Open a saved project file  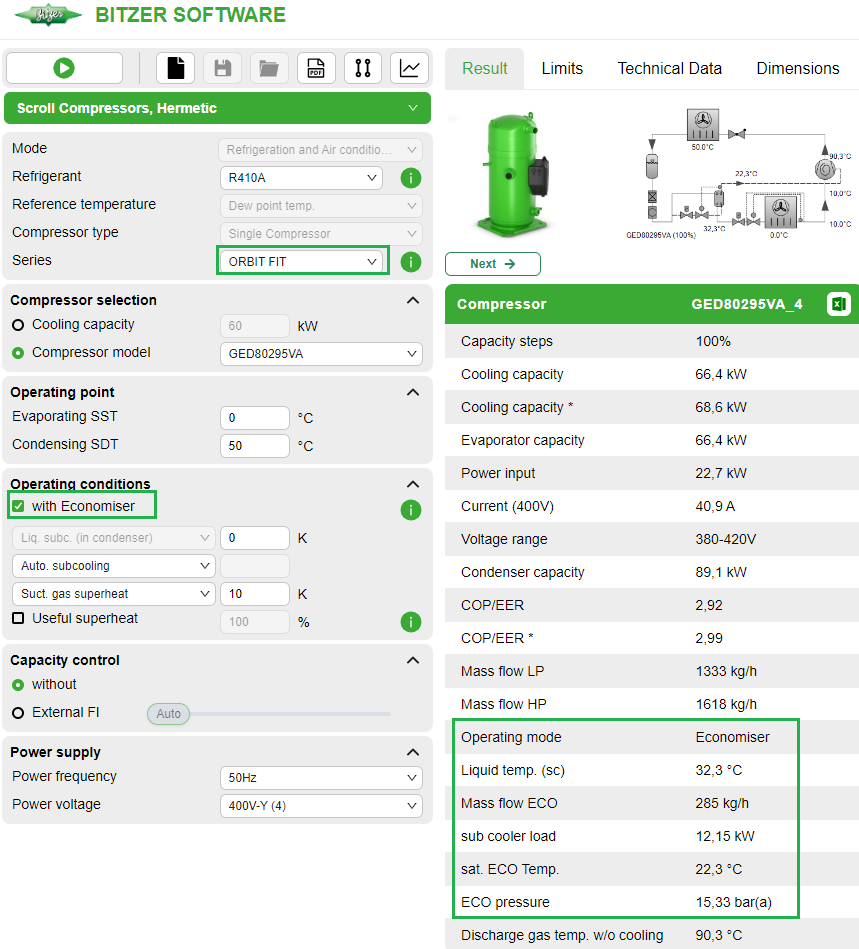pos(269,68)
